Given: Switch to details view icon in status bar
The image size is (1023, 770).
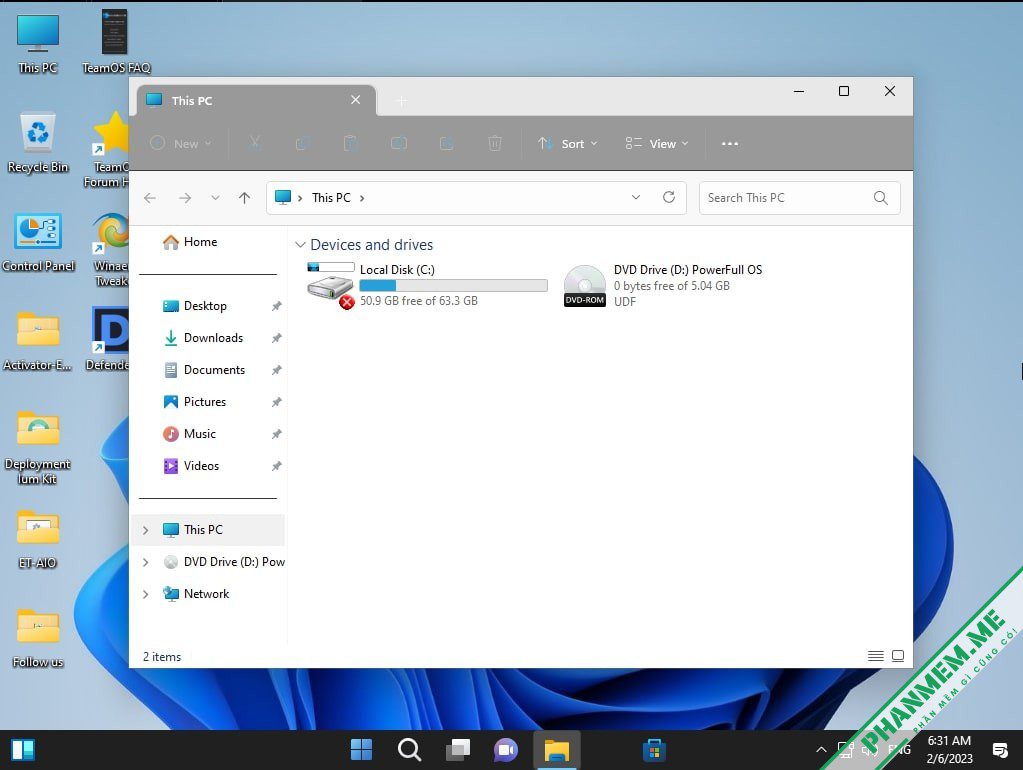Looking at the screenshot, I should tap(876, 656).
